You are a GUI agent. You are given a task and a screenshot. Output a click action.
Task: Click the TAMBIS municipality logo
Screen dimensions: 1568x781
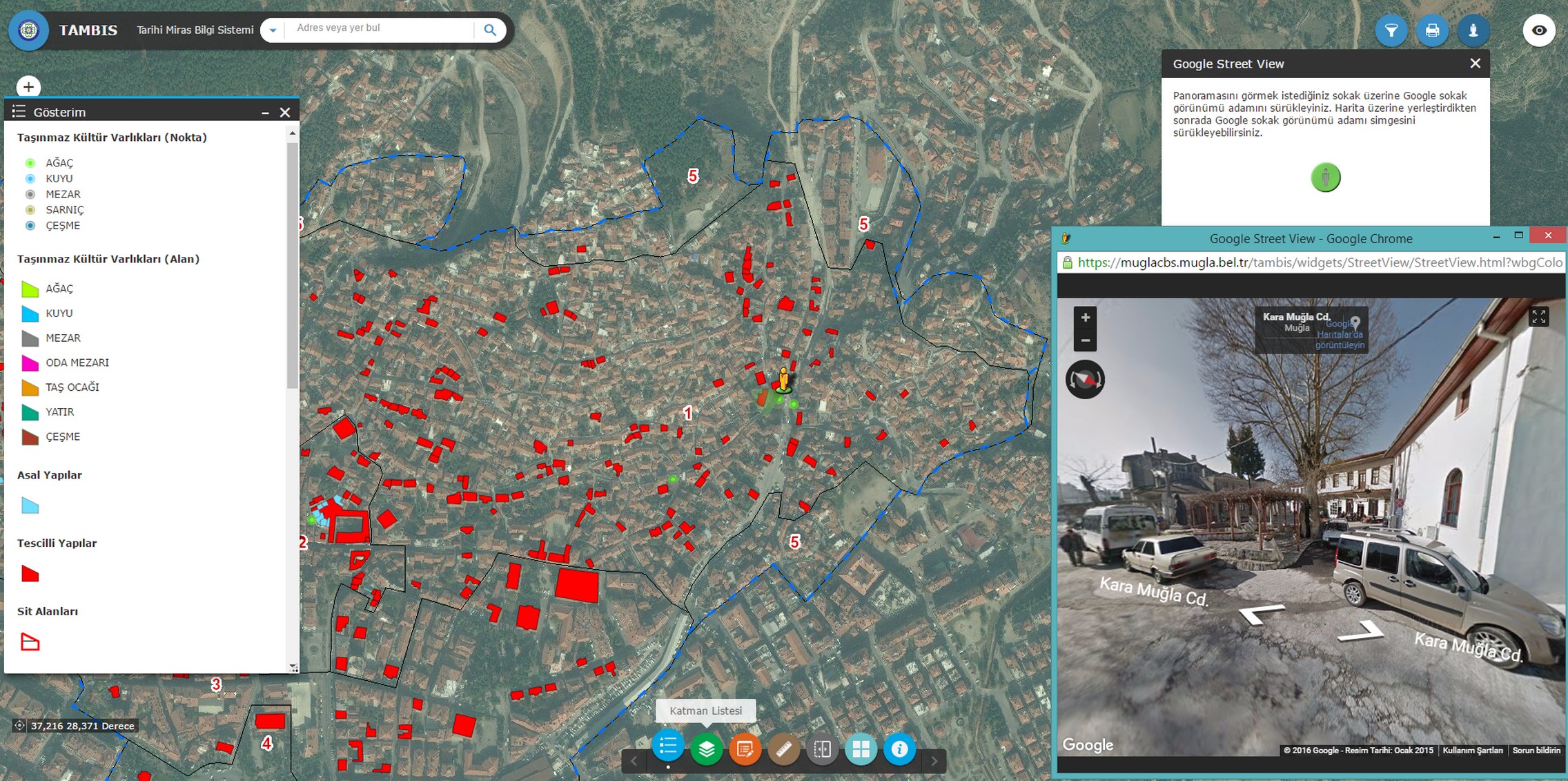point(28,30)
